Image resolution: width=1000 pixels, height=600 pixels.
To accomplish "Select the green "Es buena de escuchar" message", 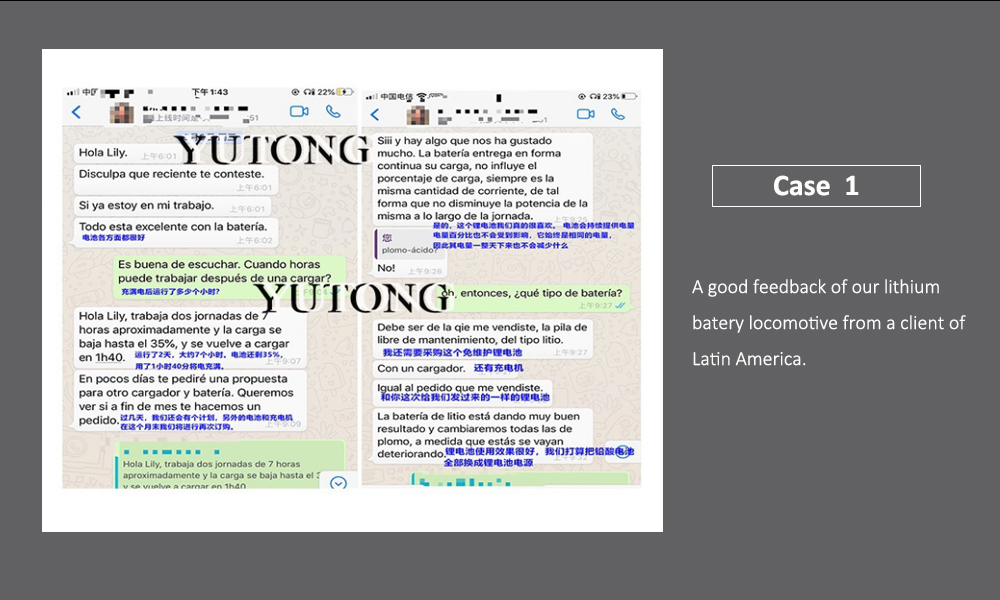I will click(x=231, y=277).
